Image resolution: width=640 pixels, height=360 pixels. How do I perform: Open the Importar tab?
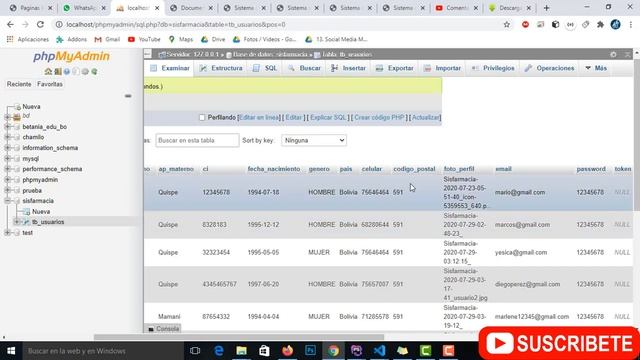click(442, 68)
